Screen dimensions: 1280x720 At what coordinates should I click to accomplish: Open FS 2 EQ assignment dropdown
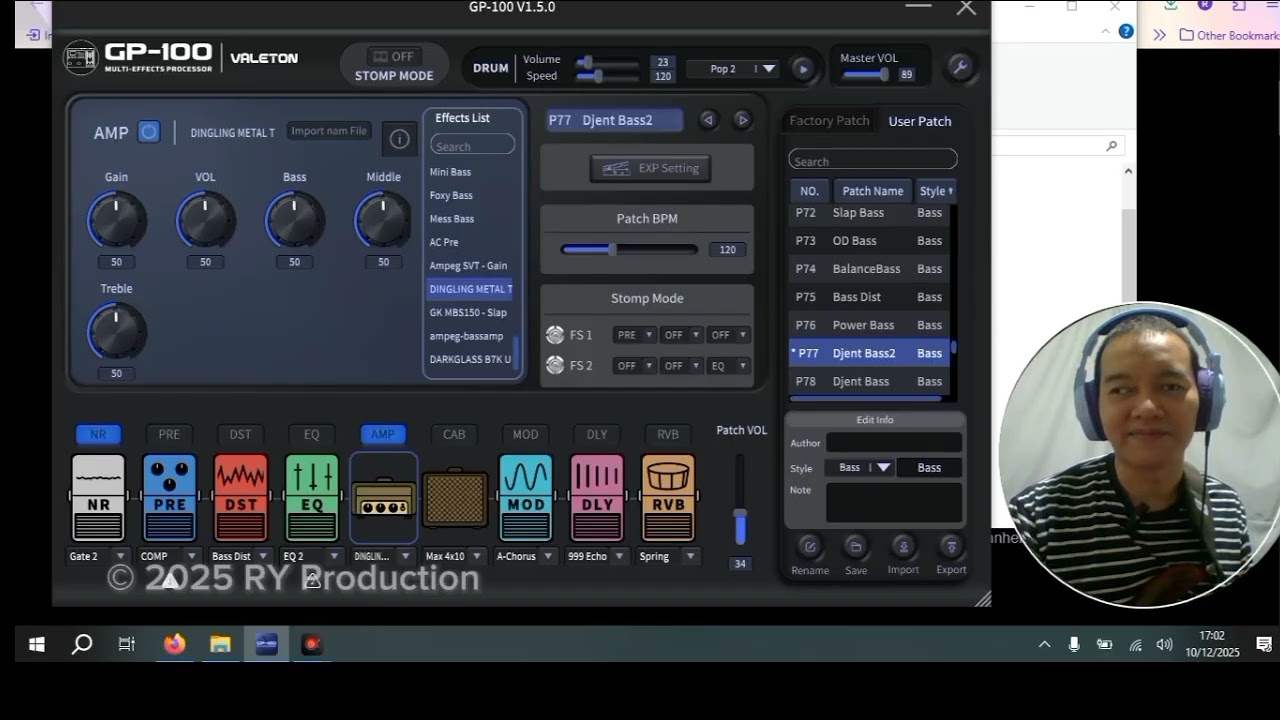coord(728,366)
